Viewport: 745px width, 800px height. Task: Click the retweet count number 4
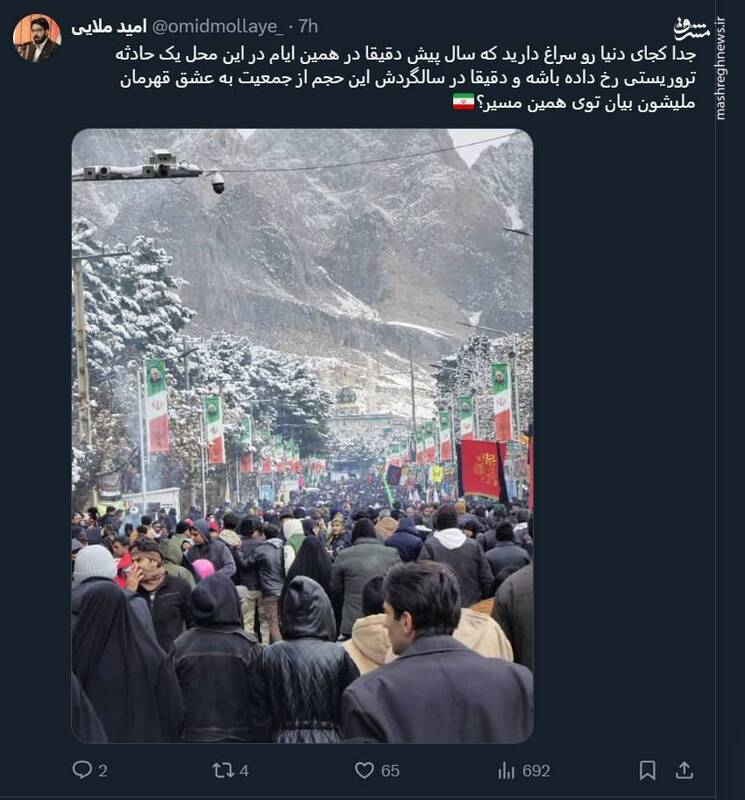click(244, 770)
